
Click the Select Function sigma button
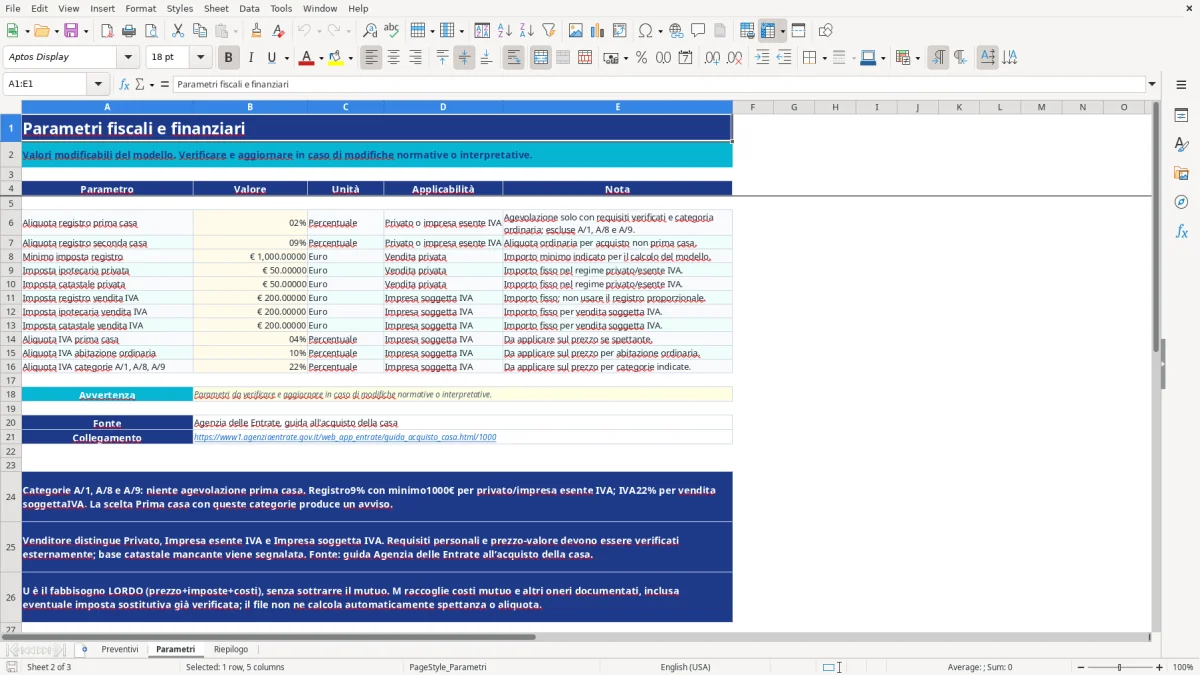139,84
